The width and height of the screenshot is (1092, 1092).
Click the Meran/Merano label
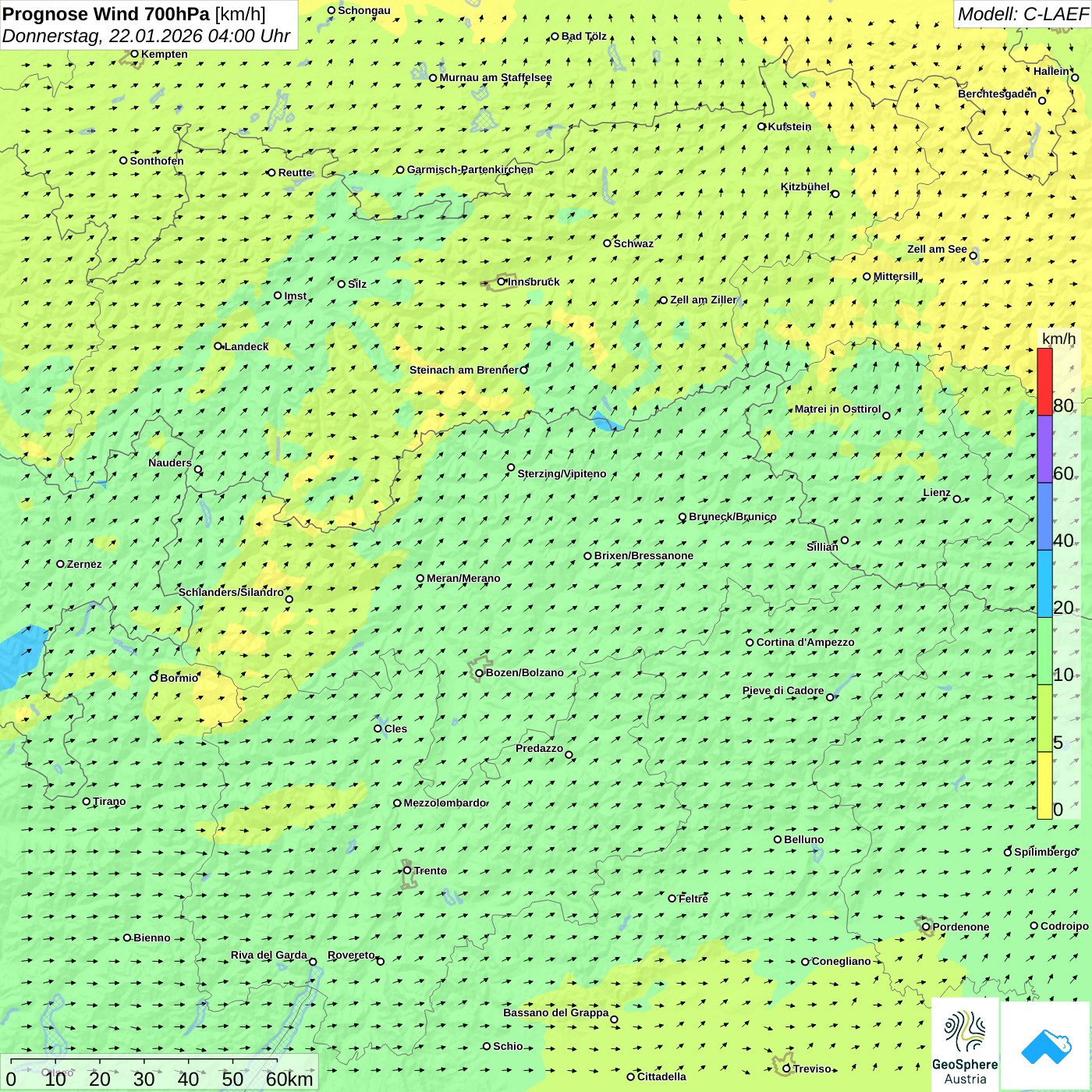463,578
